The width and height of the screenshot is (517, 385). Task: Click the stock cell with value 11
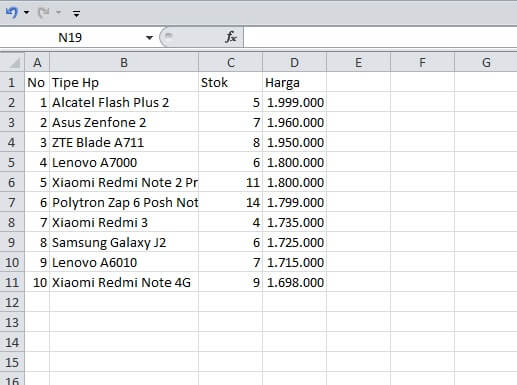[230, 182]
